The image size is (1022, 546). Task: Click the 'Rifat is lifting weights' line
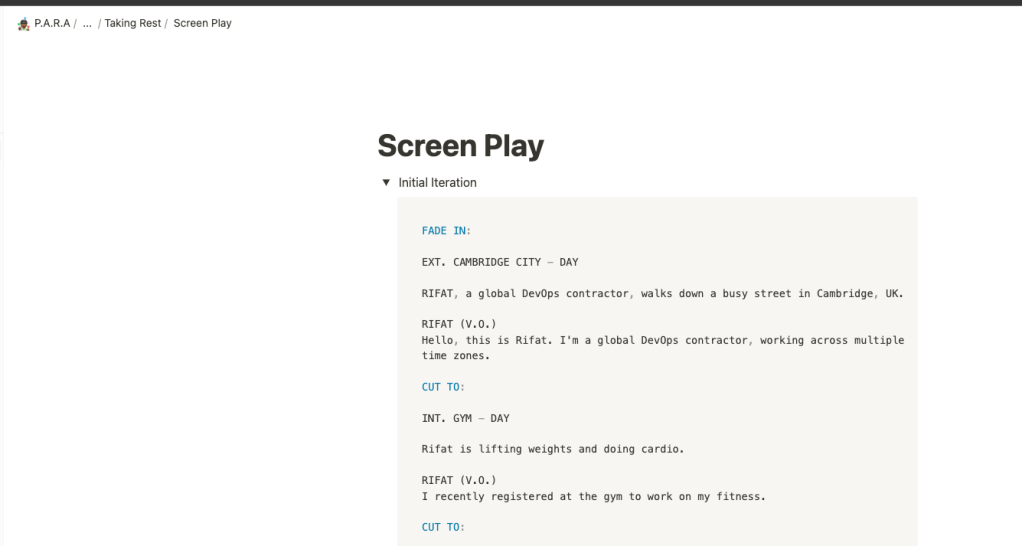click(553, 449)
